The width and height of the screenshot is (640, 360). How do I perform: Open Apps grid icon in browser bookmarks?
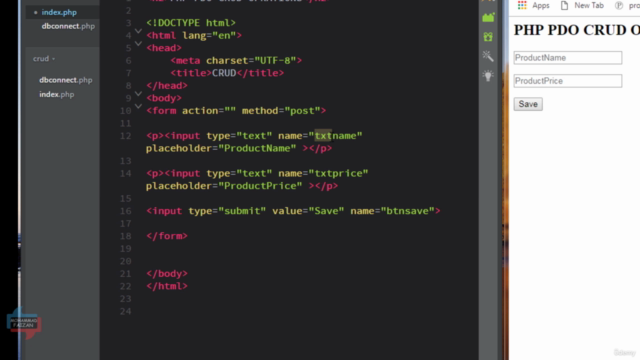click(522, 5)
